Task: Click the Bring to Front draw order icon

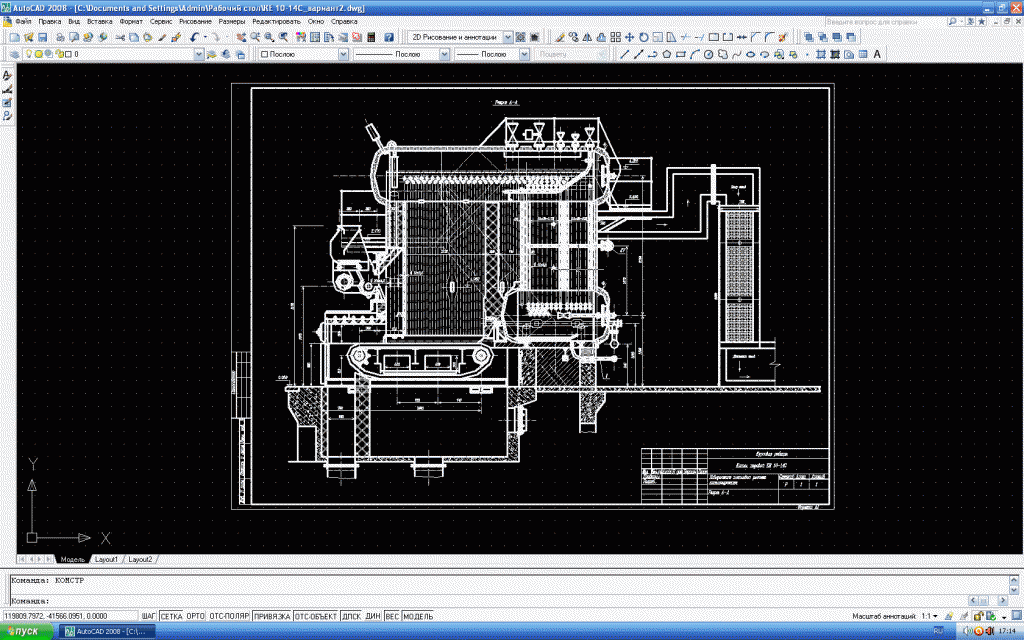Action: point(808,37)
